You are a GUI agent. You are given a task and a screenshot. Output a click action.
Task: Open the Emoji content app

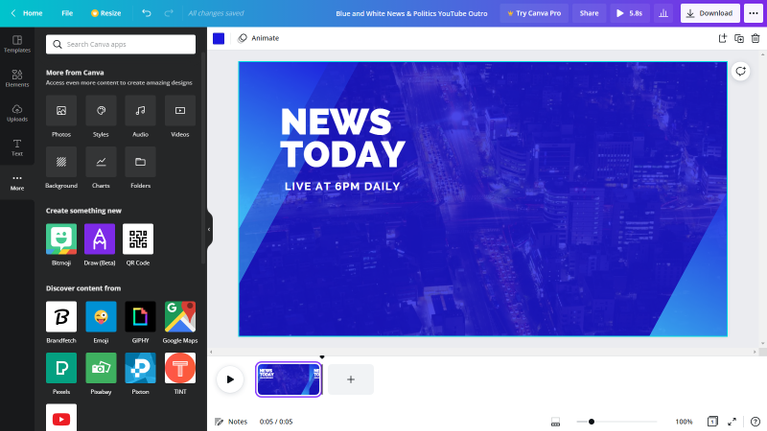click(x=101, y=317)
